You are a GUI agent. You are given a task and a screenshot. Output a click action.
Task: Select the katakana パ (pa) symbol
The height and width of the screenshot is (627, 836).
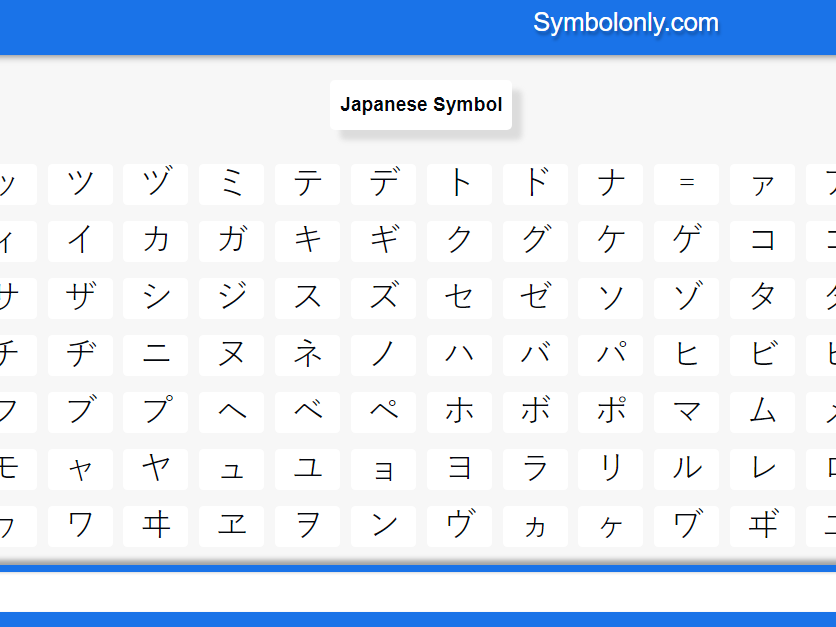tap(610, 355)
